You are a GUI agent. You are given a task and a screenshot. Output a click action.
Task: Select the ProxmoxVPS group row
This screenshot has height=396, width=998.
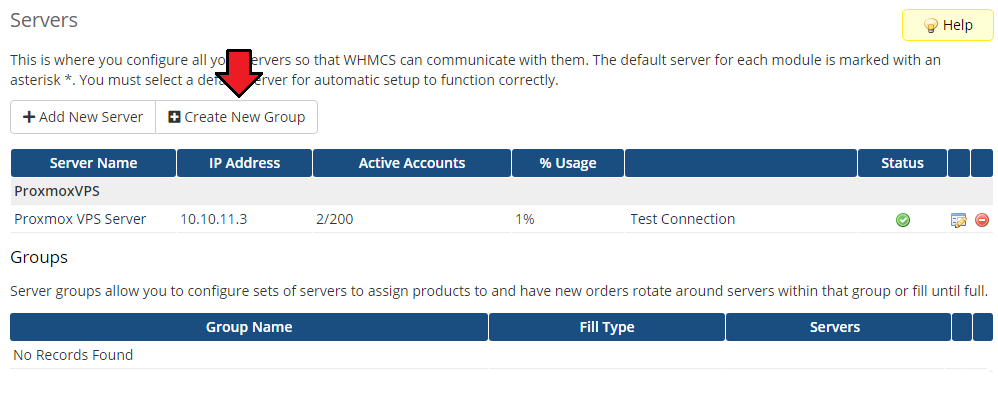[502, 191]
